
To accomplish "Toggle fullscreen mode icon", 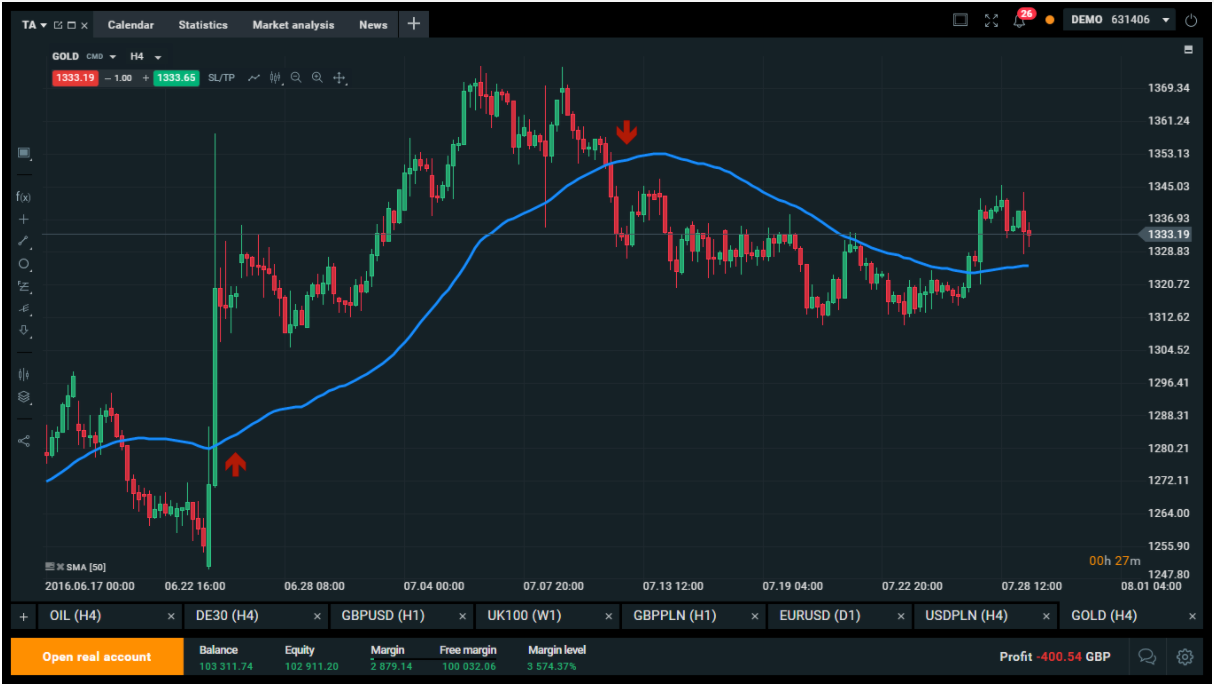I will 991,20.
